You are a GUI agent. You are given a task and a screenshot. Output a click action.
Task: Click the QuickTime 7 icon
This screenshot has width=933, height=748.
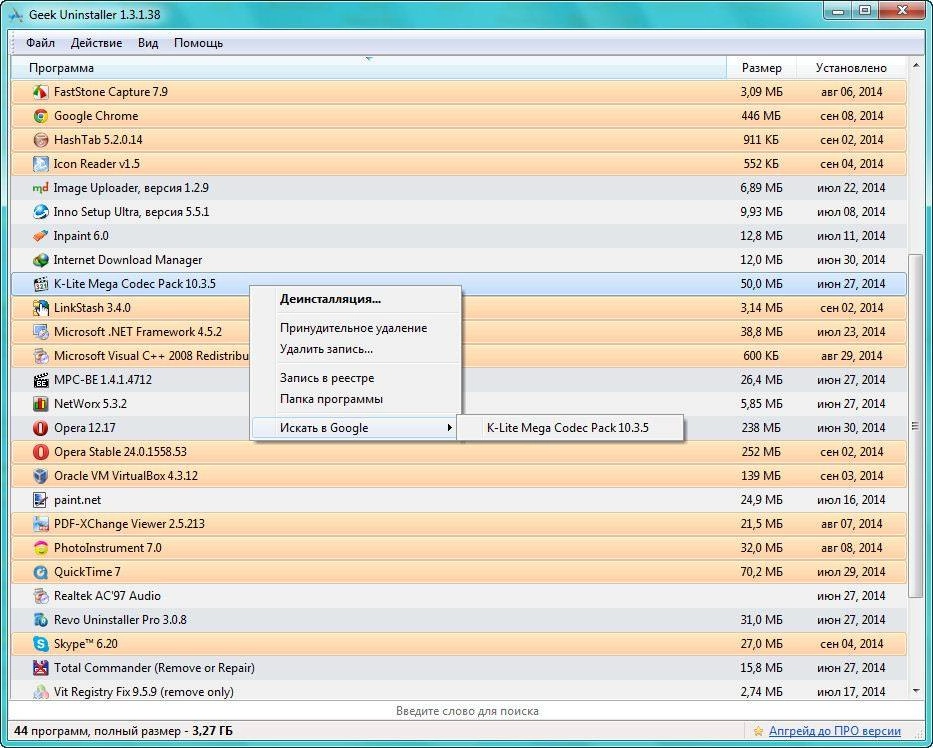click(40, 572)
